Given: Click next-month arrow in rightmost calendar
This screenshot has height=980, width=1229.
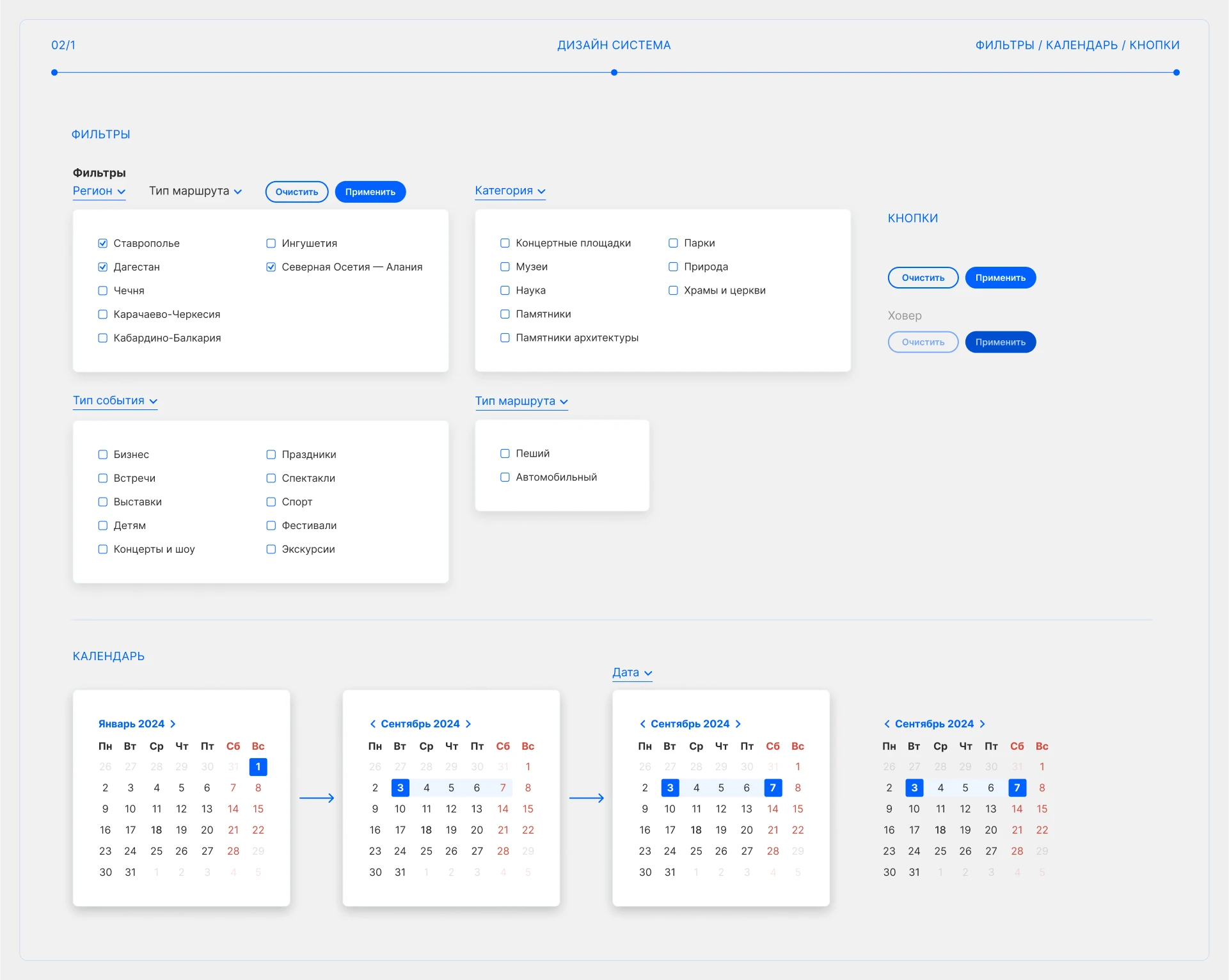Looking at the screenshot, I should [x=983, y=724].
